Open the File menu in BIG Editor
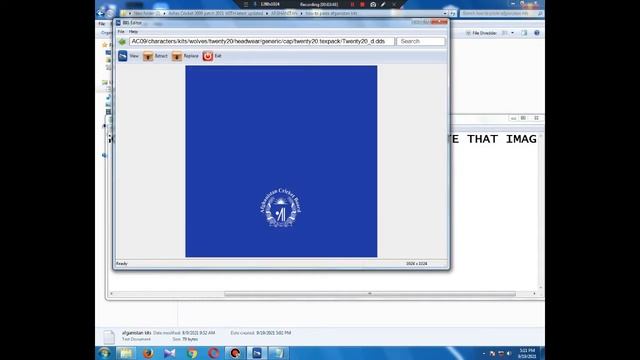 click(121, 31)
